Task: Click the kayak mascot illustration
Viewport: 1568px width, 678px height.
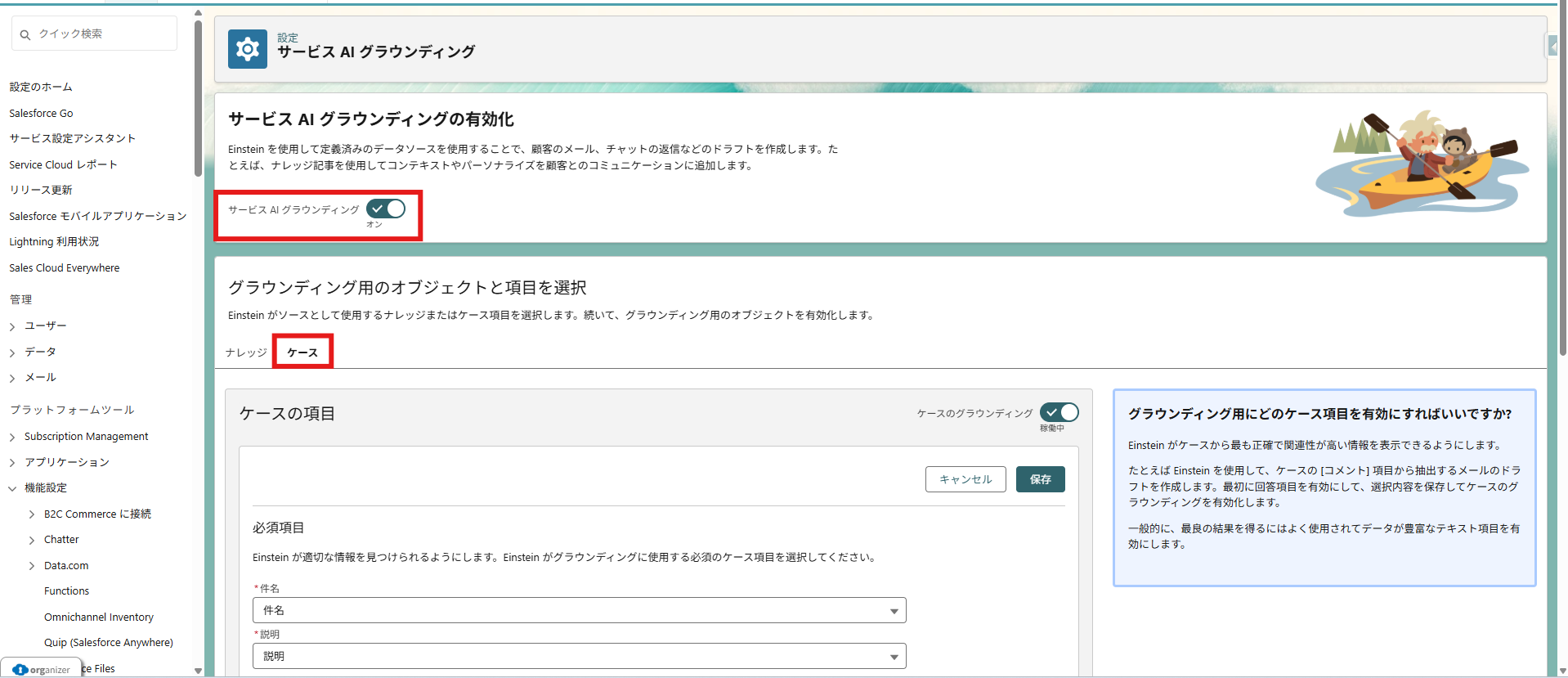Action: point(1421,164)
